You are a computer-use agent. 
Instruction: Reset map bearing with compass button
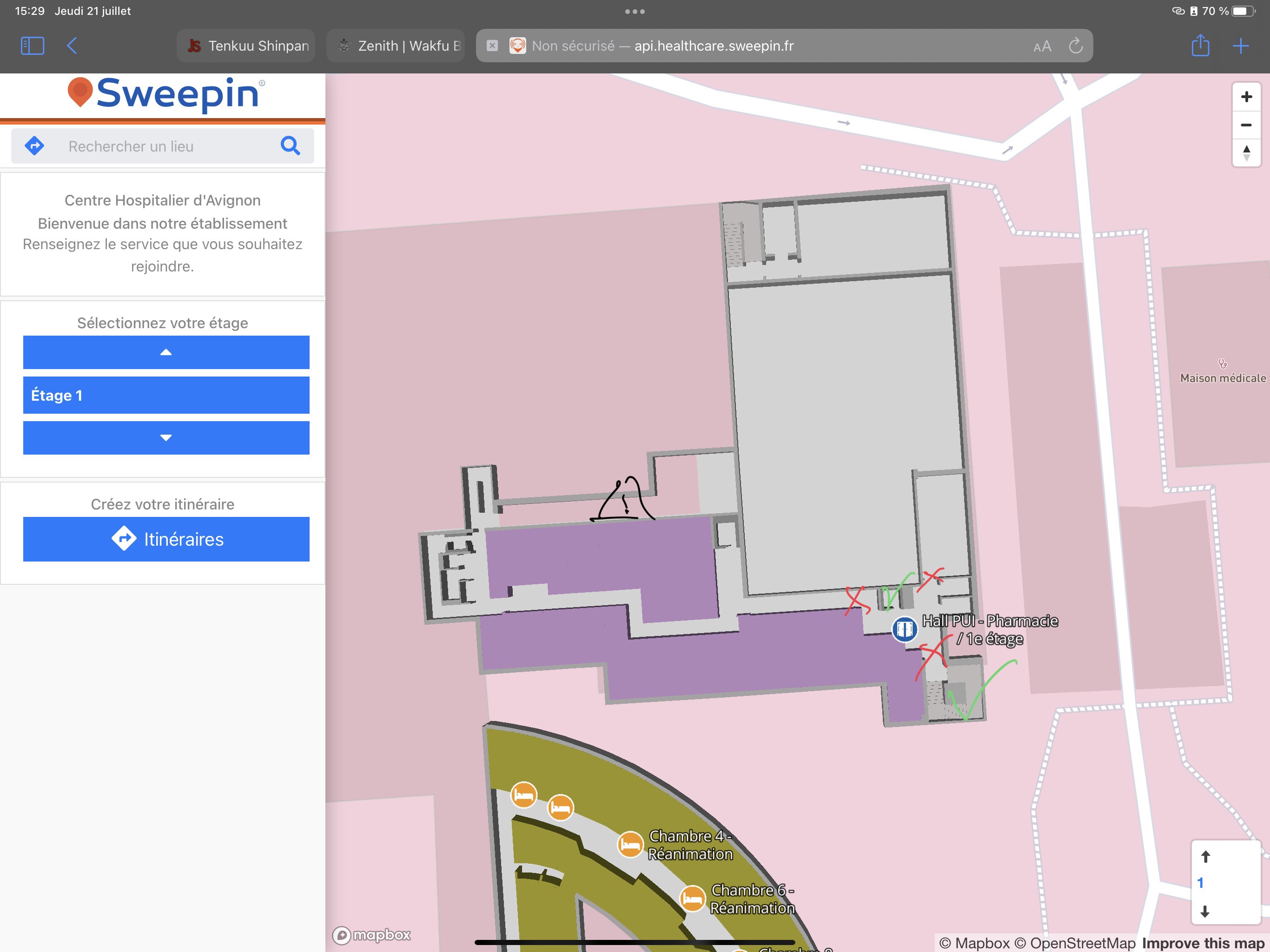[x=1246, y=153]
